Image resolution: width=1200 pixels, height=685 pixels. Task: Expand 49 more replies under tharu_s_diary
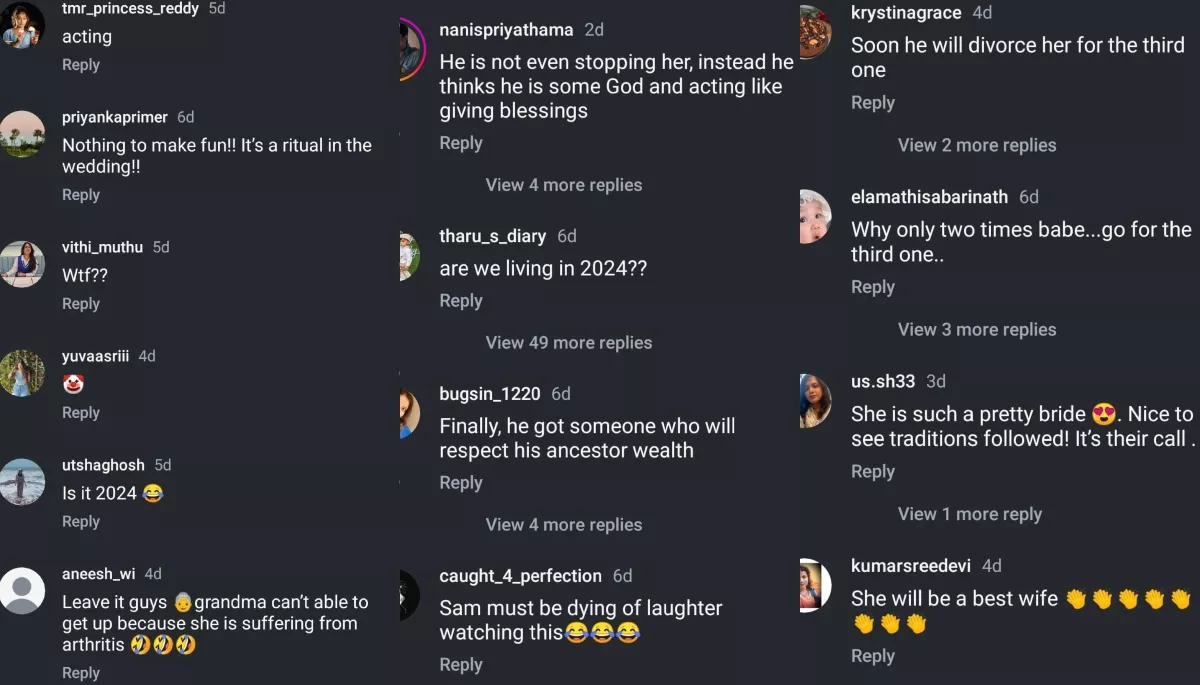pos(568,343)
